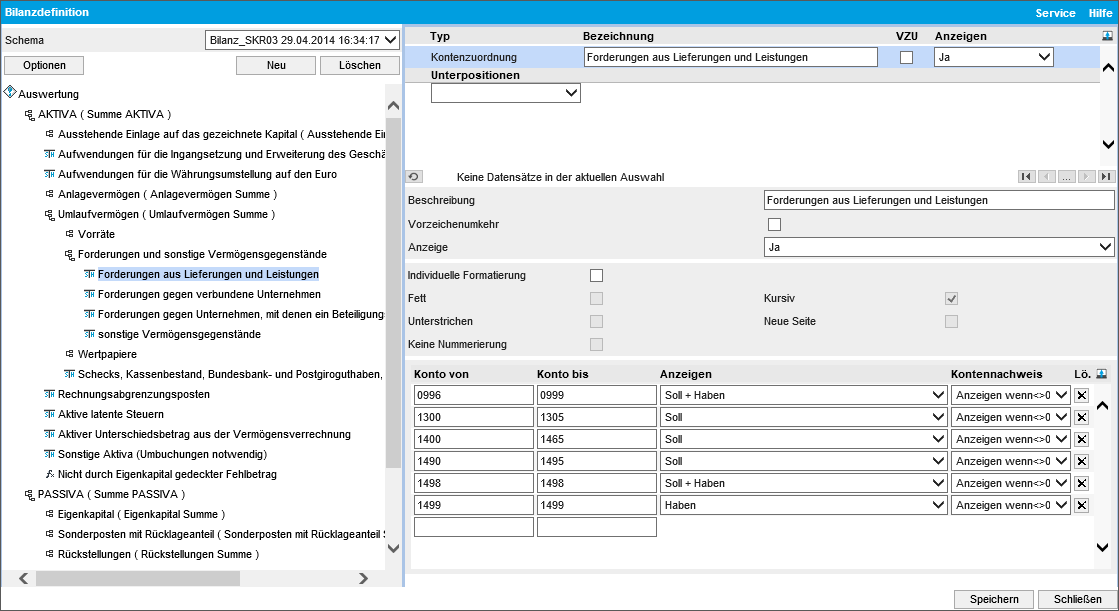Delete the 0996 to 0999 account row
The width and height of the screenshot is (1119, 611).
[1082, 395]
